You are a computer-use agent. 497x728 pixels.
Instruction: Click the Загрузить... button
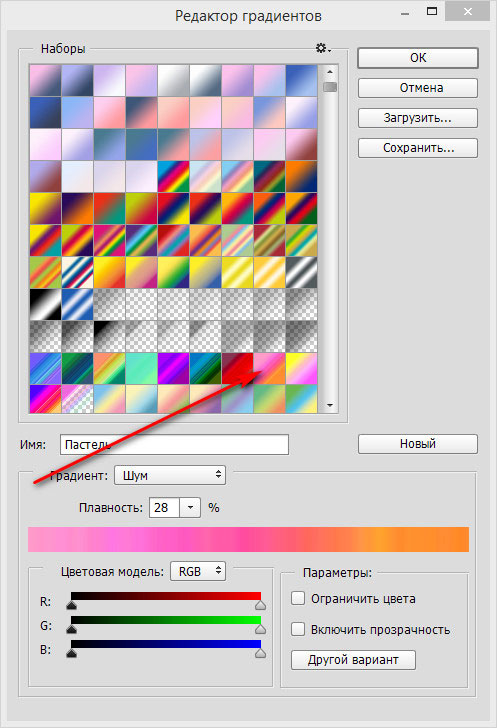coord(418,118)
